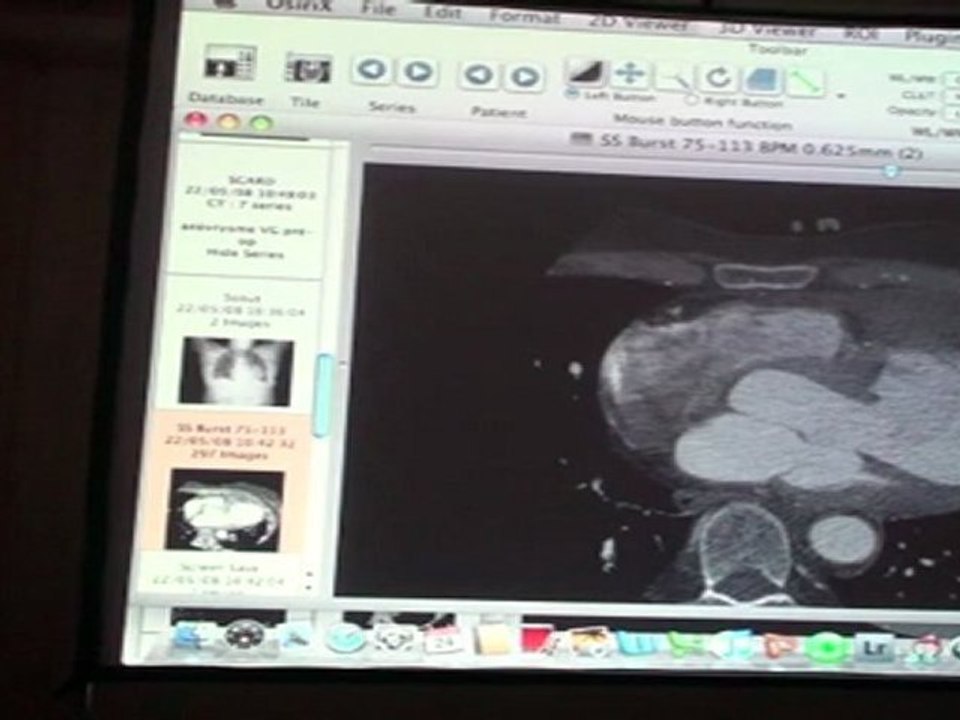This screenshot has width=960, height=720.
Task: Open the Format menu
Action: [525, 17]
